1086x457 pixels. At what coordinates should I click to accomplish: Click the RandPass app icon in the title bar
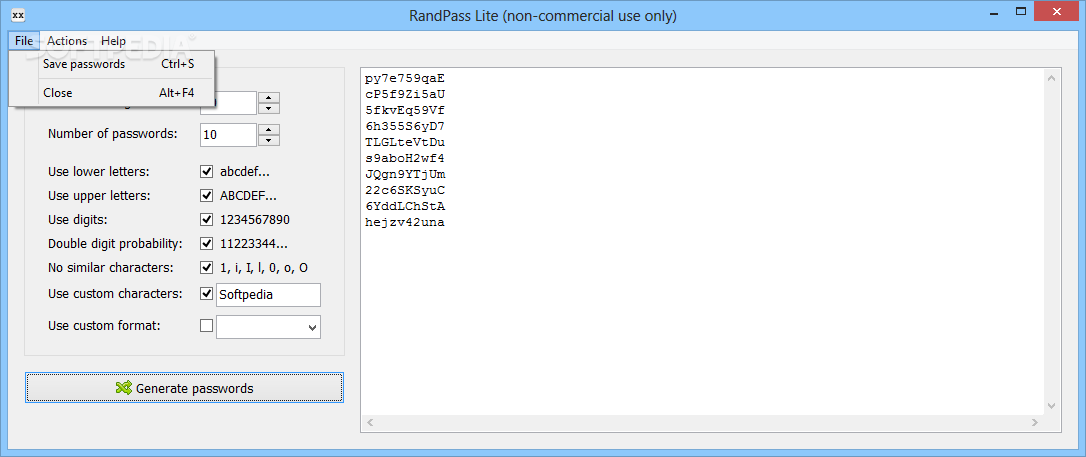(x=19, y=15)
